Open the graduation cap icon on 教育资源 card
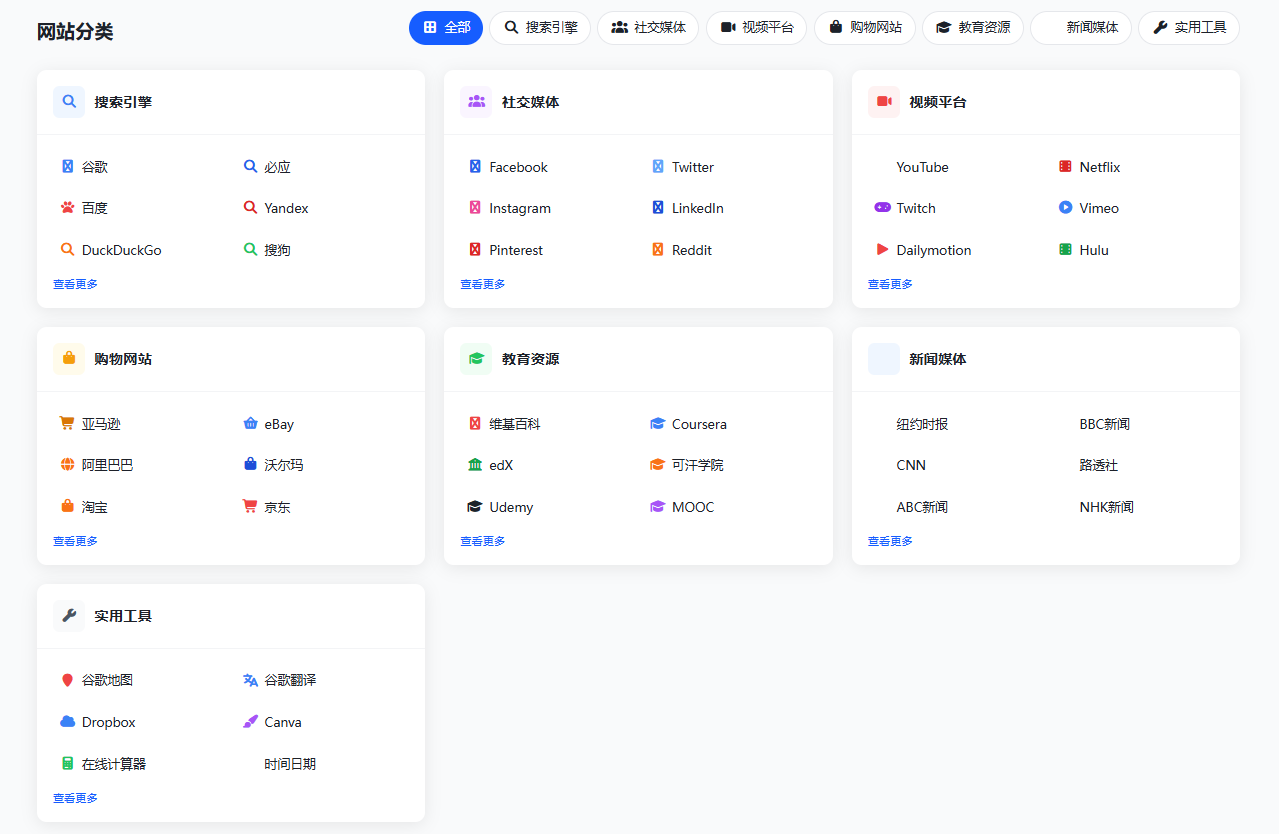This screenshot has width=1279, height=834. coord(476,358)
